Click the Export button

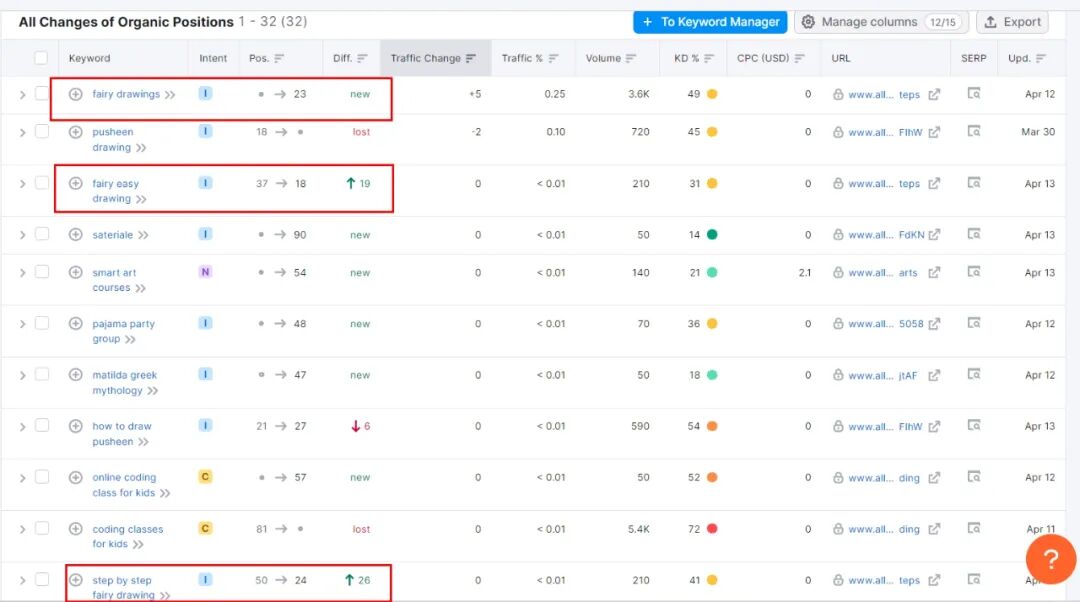(x=1013, y=22)
